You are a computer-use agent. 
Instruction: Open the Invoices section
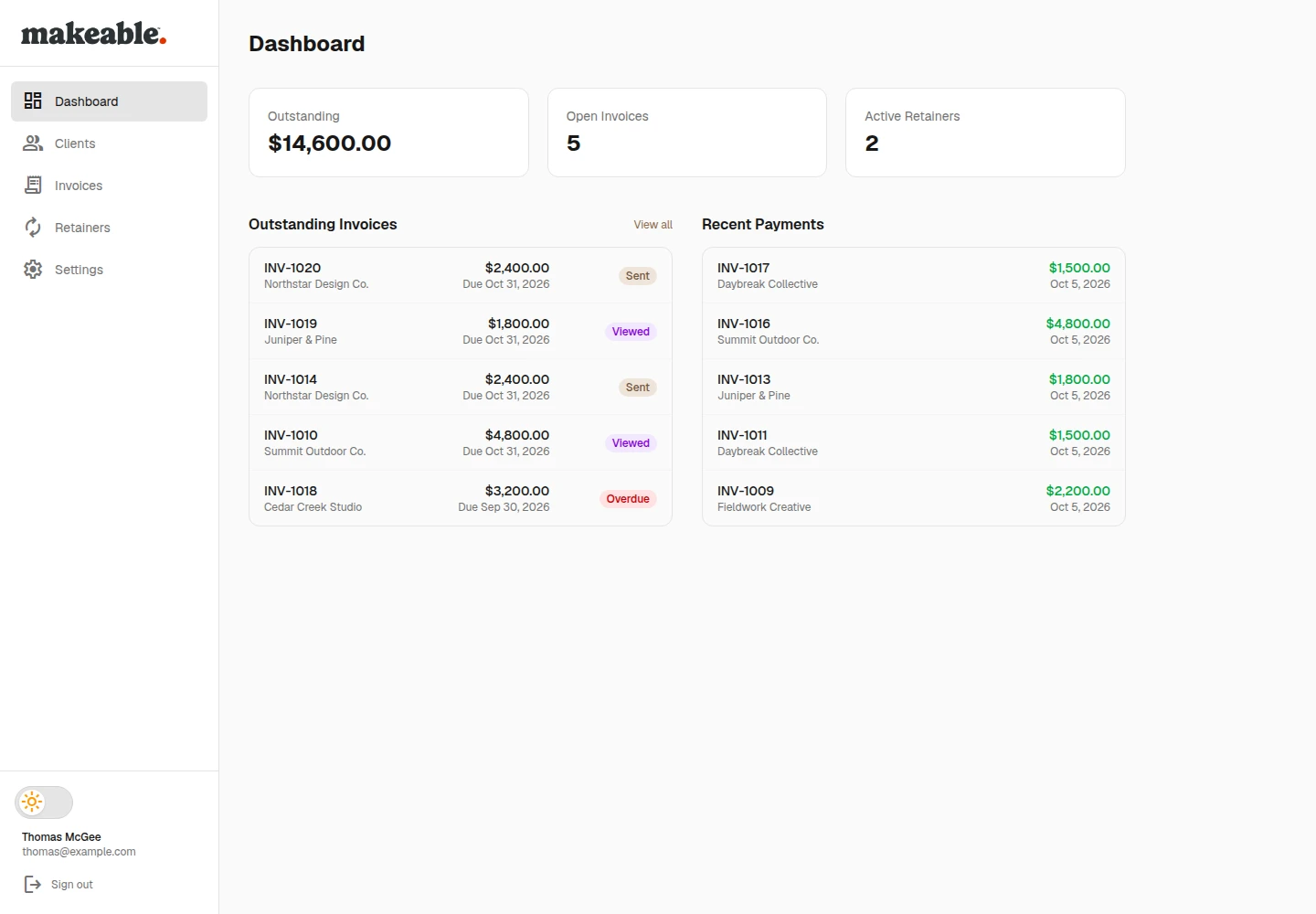click(109, 186)
